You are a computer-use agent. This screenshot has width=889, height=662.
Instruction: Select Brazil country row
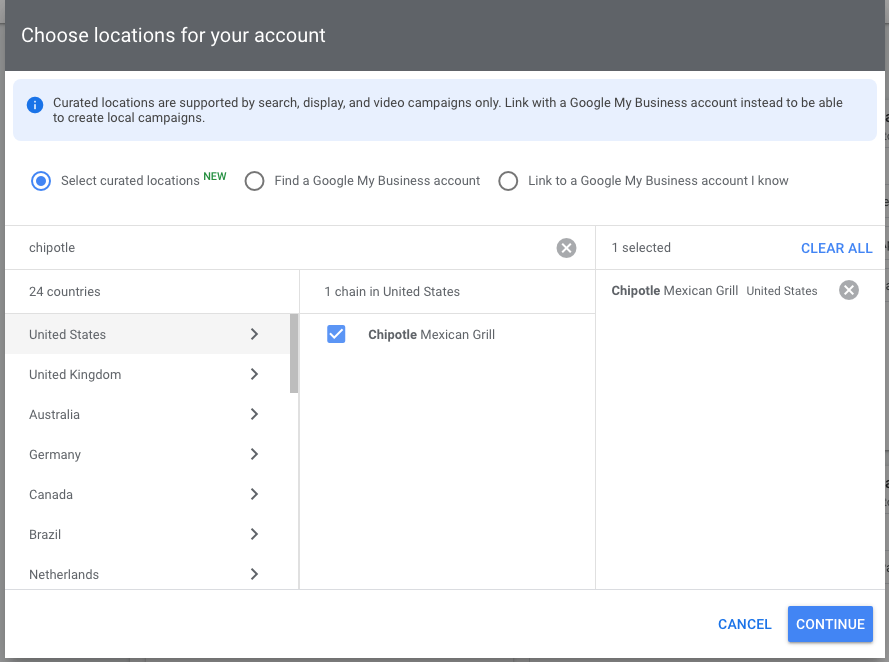147,534
